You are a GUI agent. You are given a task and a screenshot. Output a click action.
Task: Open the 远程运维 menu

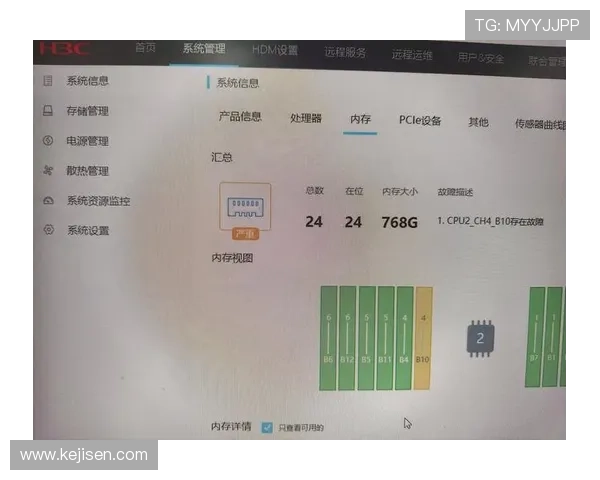point(412,55)
